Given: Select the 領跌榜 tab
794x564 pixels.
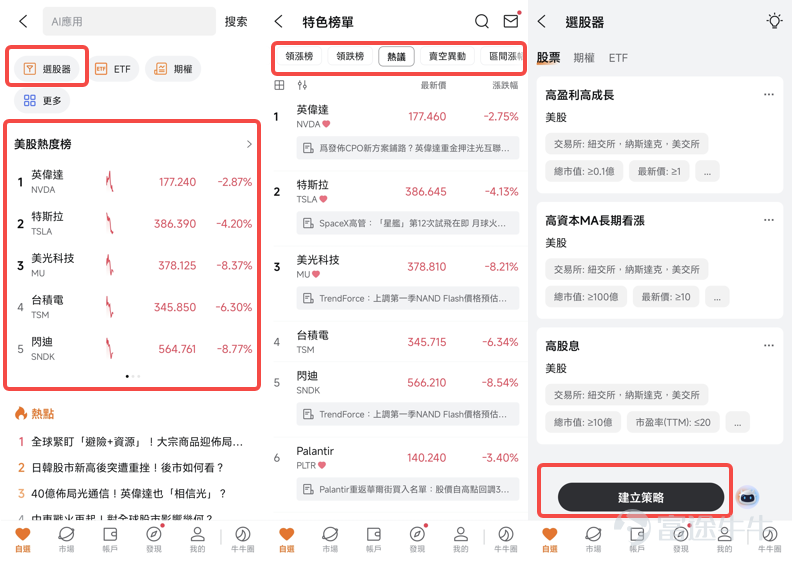Looking at the screenshot, I should [x=350, y=56].
